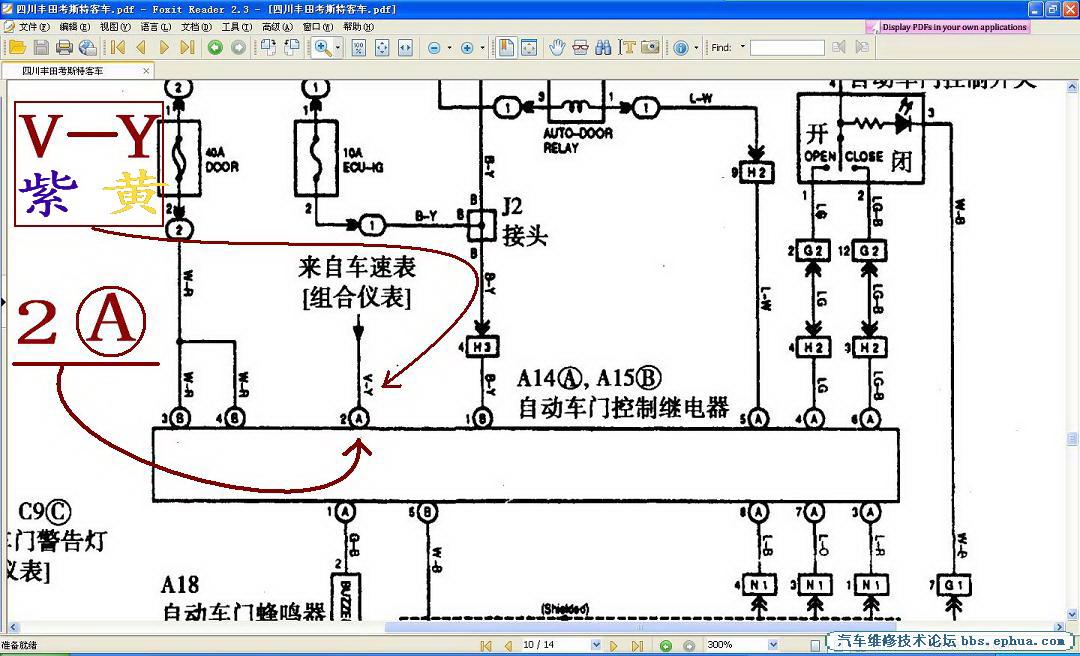
Task: Open the 高级(A) menu
Action: pyautogui.click(x=278, y=27)
